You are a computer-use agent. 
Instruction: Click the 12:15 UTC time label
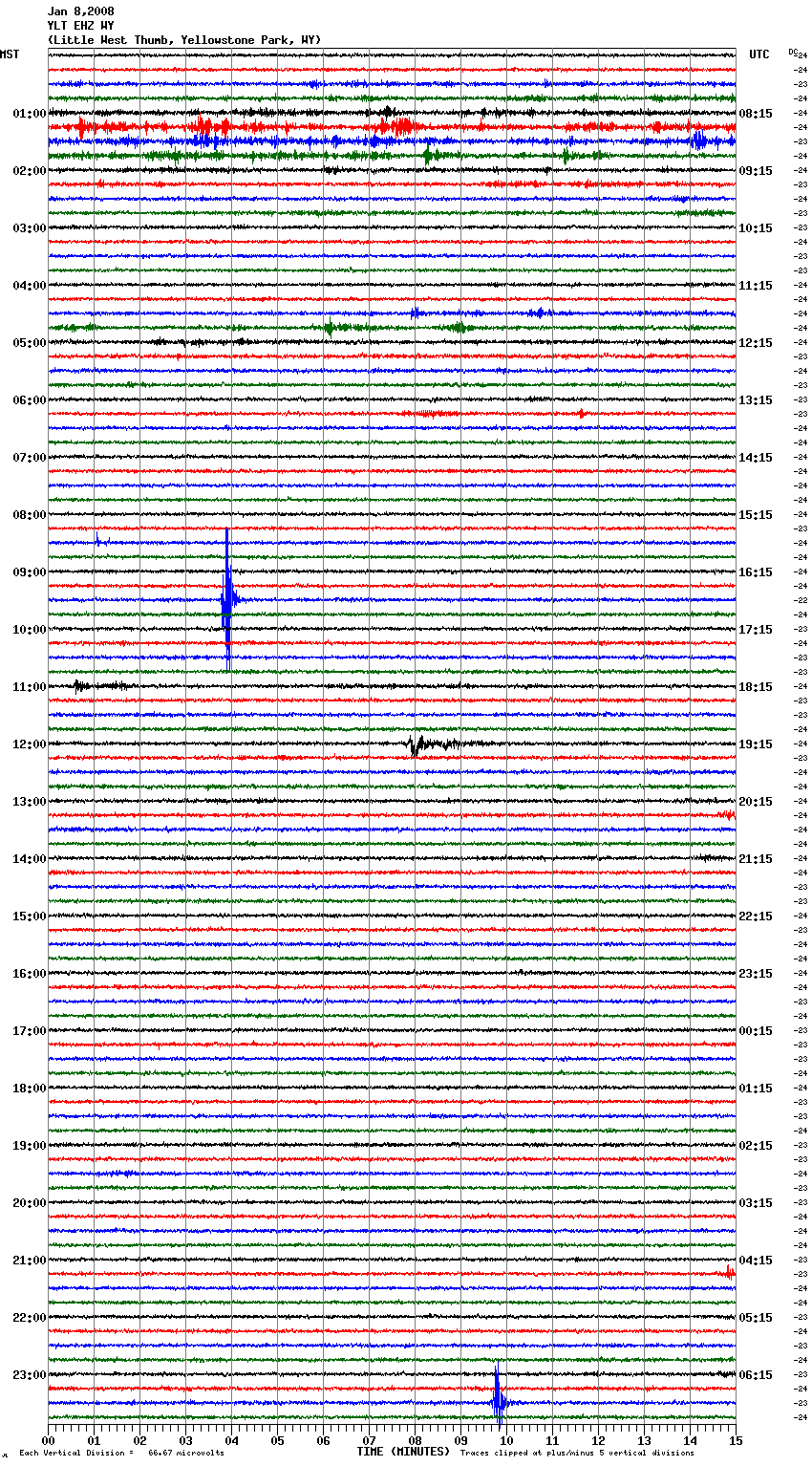[756, 343]
